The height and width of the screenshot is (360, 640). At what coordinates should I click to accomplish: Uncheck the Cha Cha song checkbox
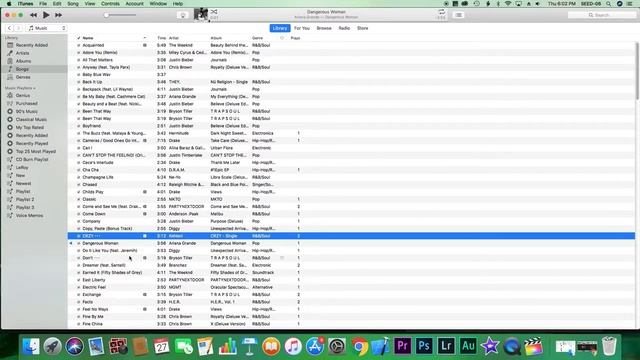79,170
